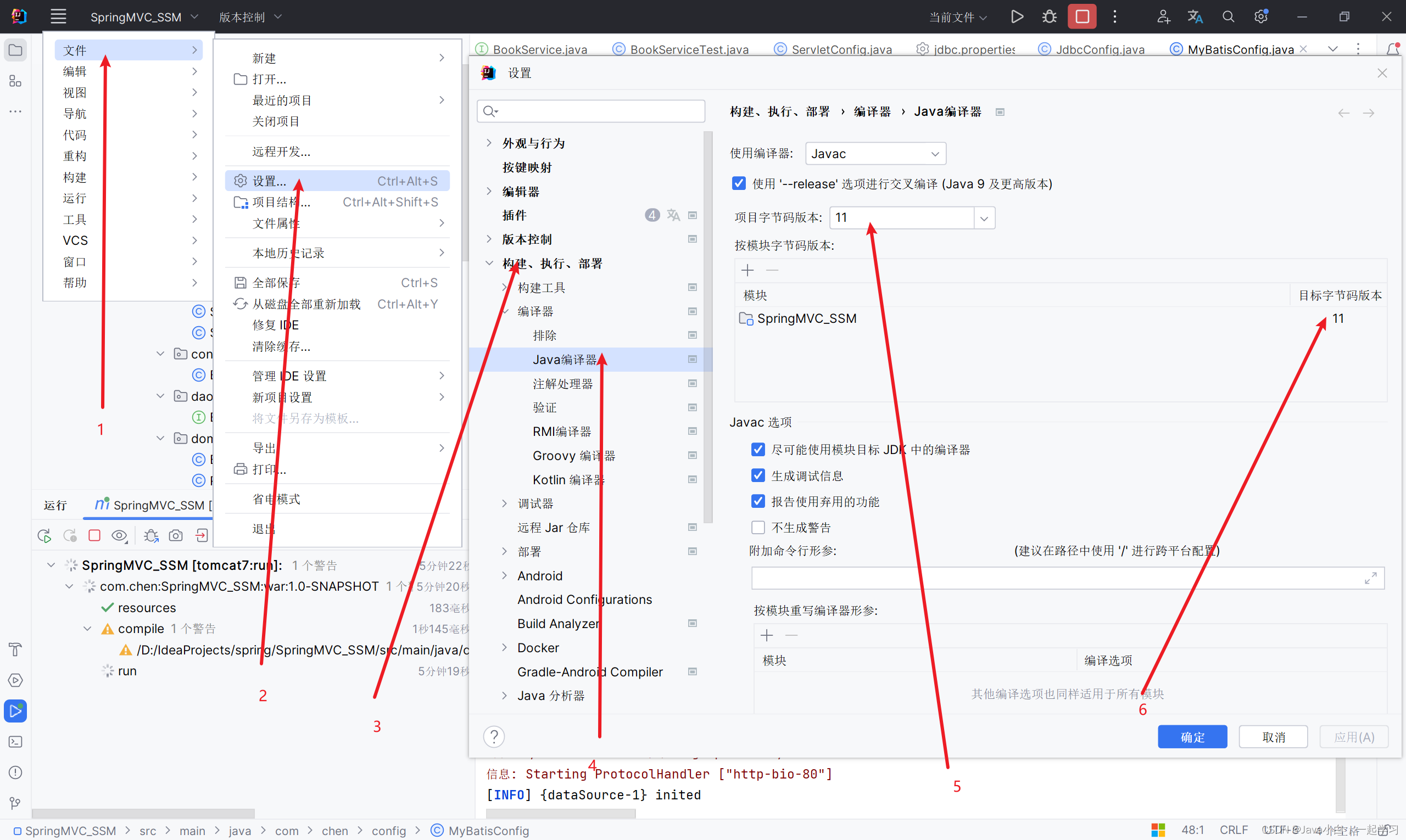Open the 项目字节码版本 dropdown arrow
Viewport: 1406px width, 840px height.
click(x=984, y=218)
